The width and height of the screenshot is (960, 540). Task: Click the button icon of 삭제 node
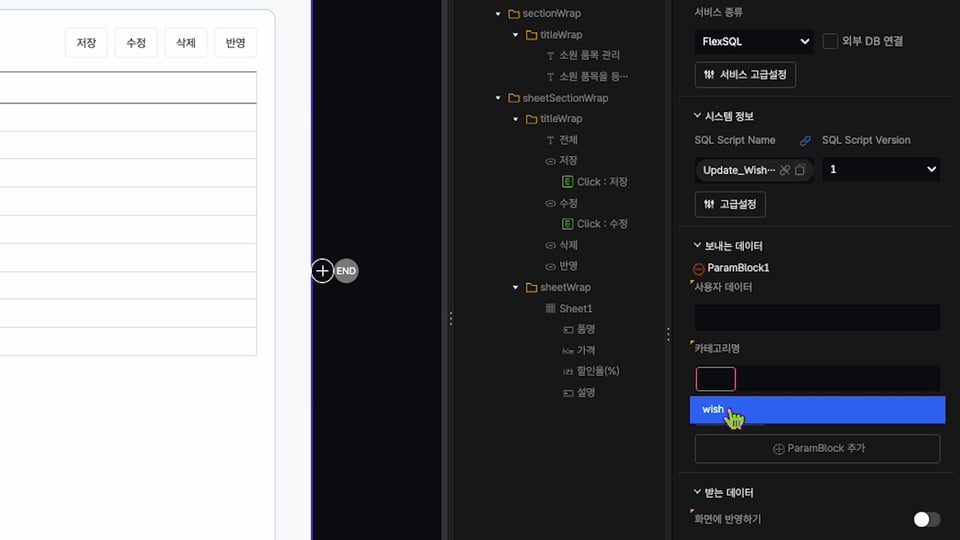(550, 246)
